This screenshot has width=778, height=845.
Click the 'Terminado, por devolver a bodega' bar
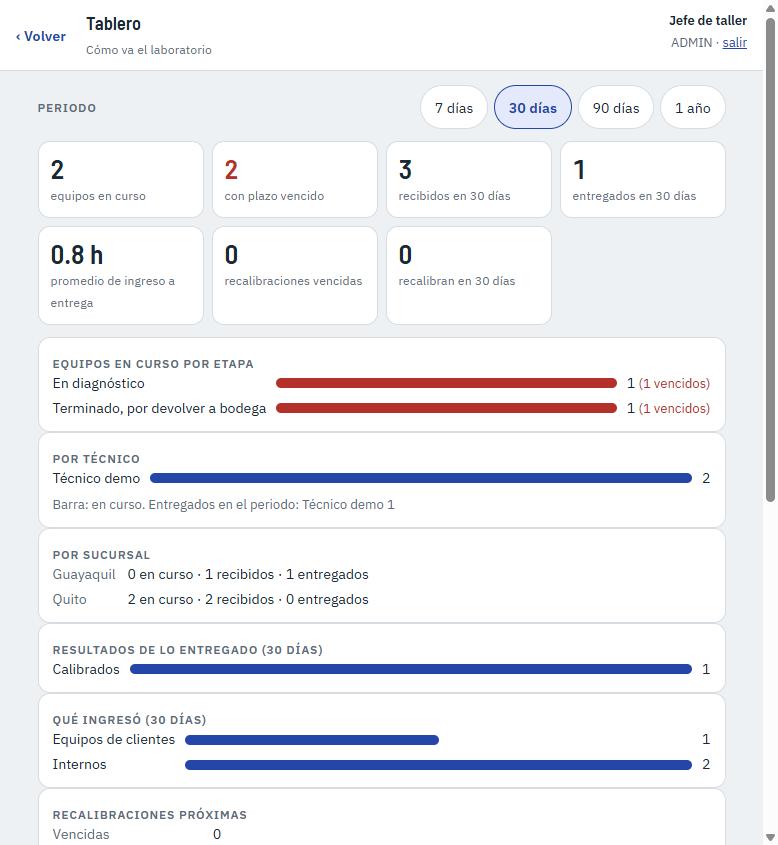[446, 408]
